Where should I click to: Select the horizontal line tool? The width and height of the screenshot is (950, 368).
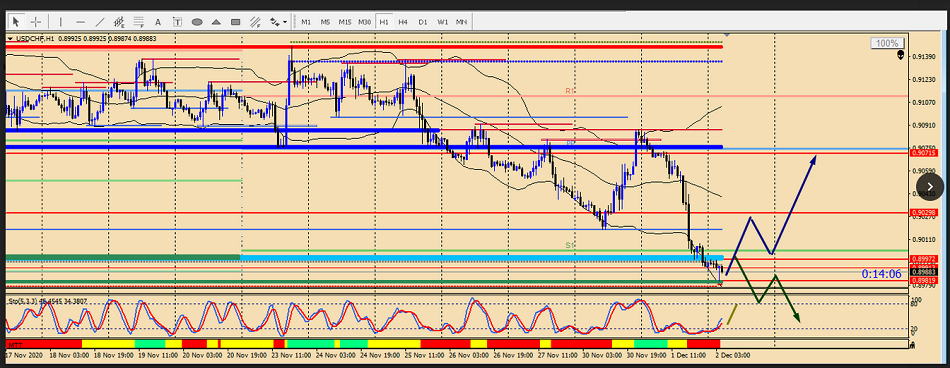[x=80, y=22]
